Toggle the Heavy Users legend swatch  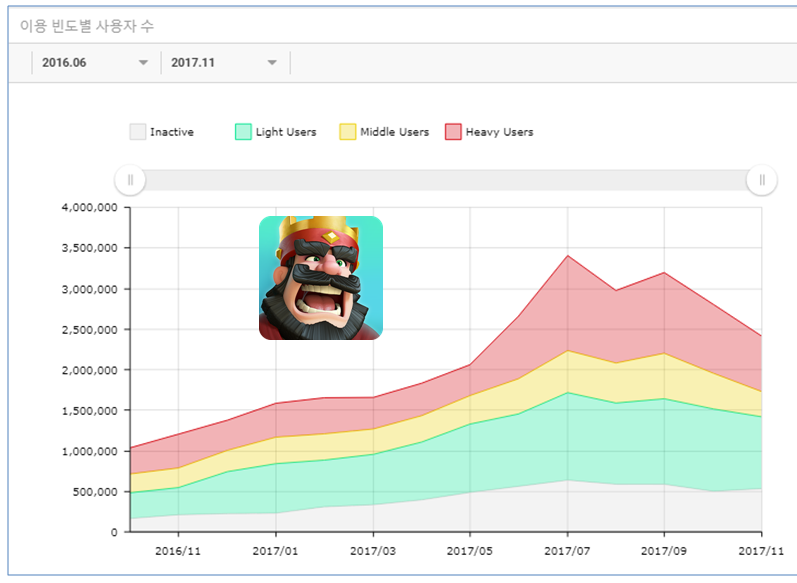coord(453,132)
